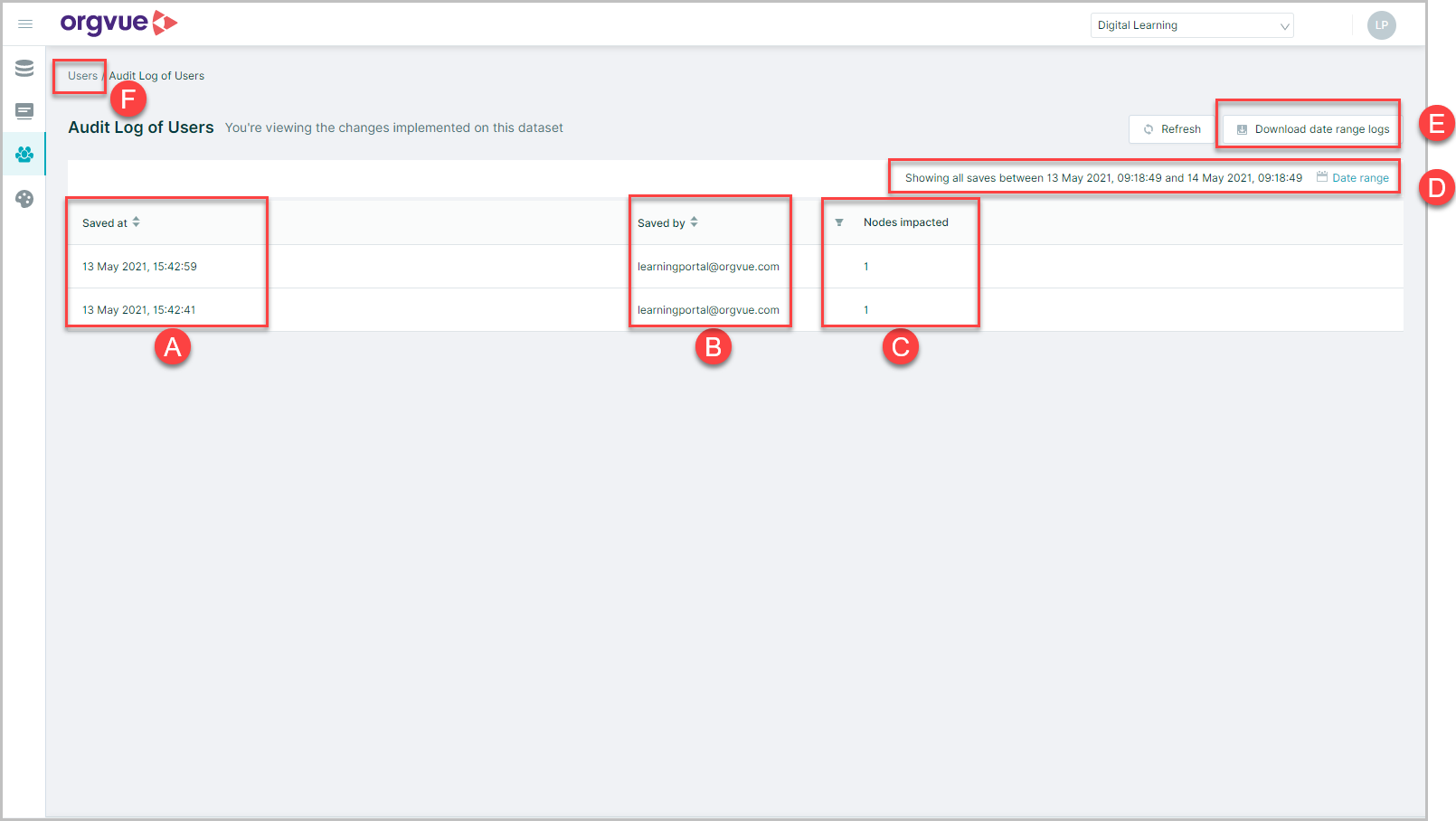Open the Date range picker
This screenshot has width=1456, height=821.
(1353, 178)
